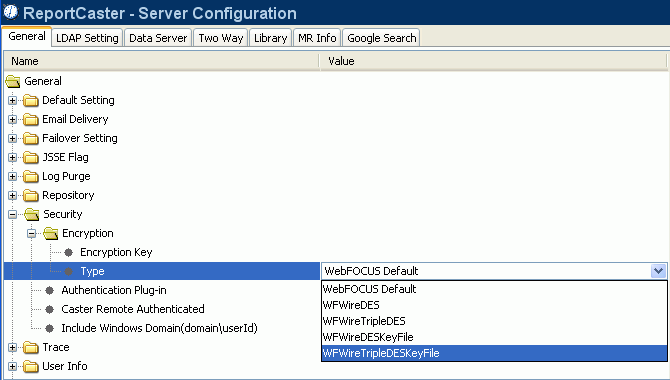
Task: Switch to the Data Server tab
Action: coord(158,38)
